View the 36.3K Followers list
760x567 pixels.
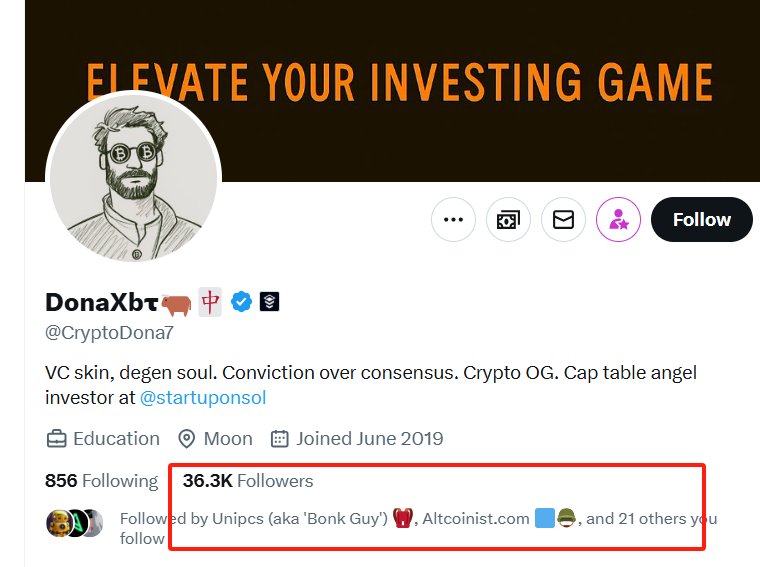pyautogui.click(x=248, y=481)
